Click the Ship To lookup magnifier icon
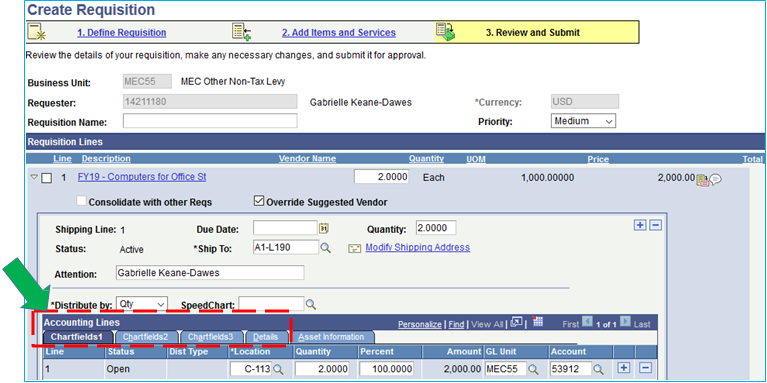 (x=325, y=248)
